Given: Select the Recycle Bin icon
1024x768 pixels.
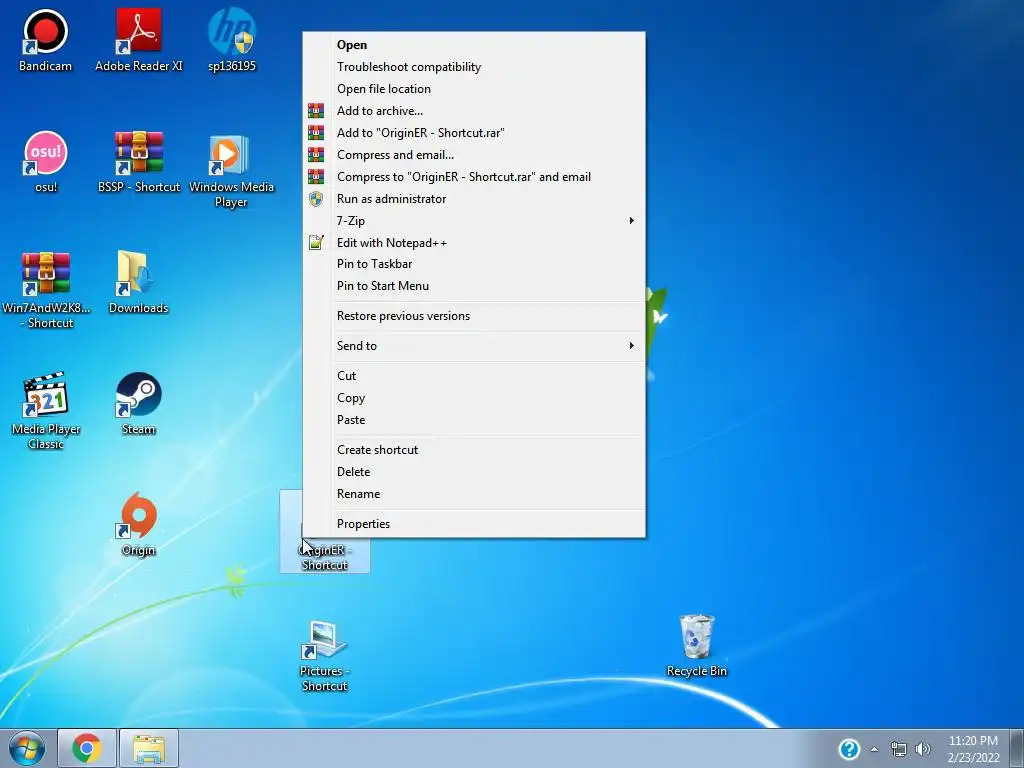Looking at the screenshot, I should (697, 645).
